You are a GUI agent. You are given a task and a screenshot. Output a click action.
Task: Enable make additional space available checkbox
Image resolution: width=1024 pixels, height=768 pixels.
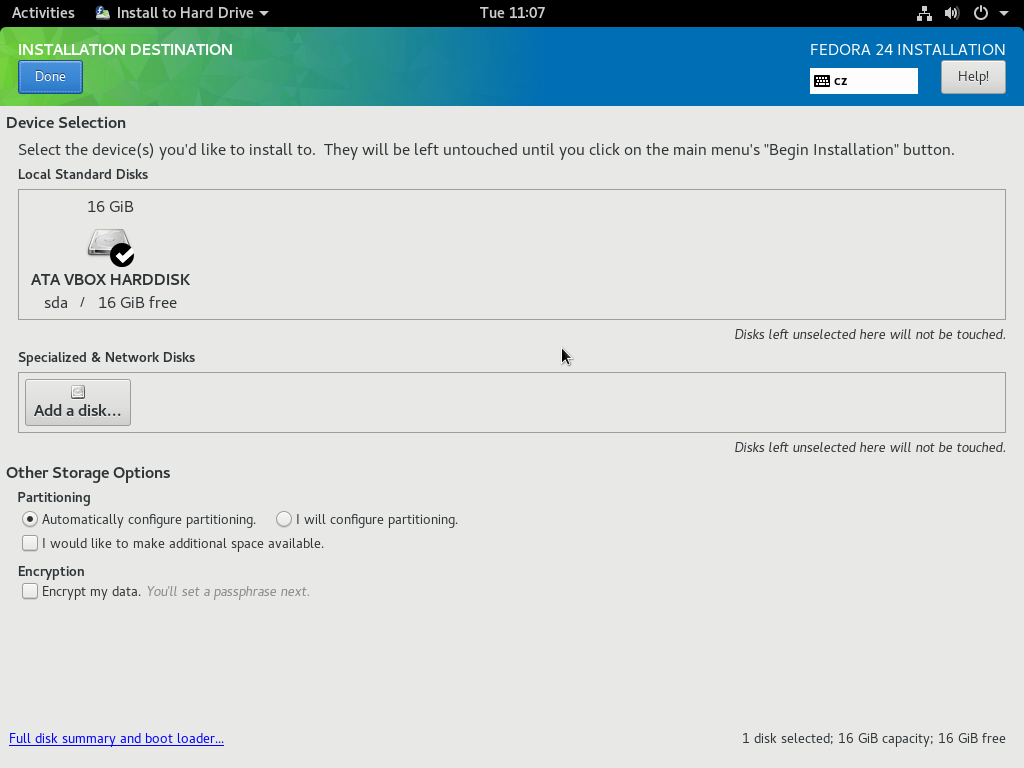pyautogui.click(x=31, y=543)
